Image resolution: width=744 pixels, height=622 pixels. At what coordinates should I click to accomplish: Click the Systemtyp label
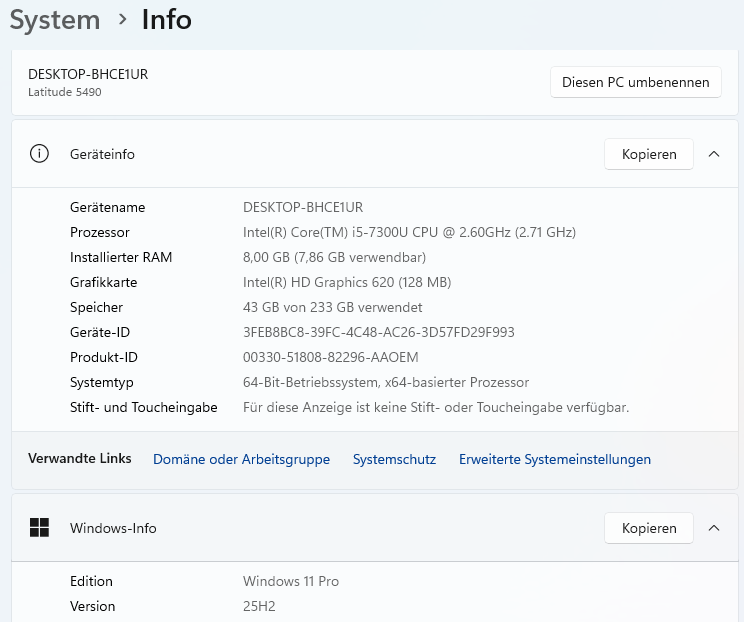102,382
